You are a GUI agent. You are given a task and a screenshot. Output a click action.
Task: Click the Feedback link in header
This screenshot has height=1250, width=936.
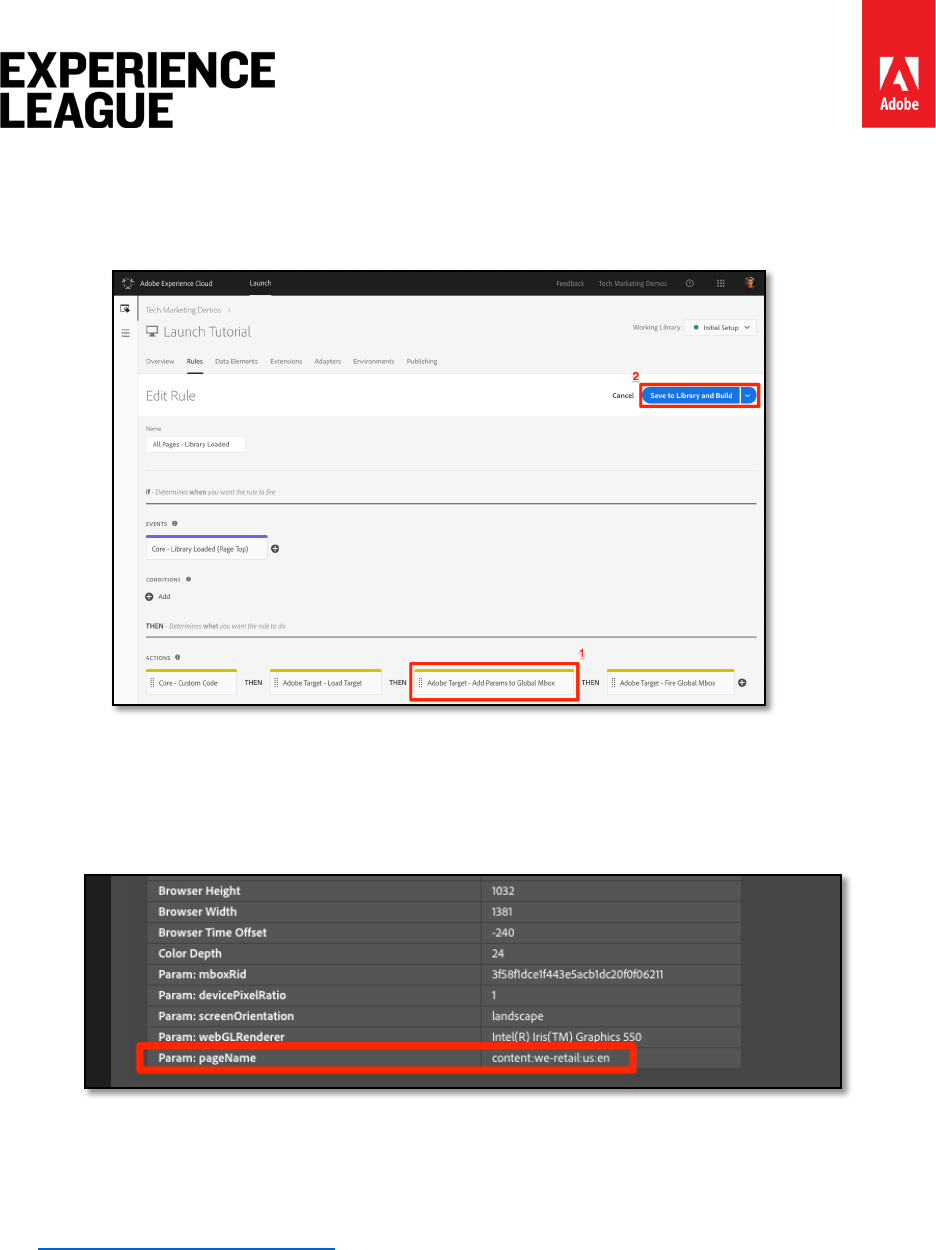click(570, 283)
